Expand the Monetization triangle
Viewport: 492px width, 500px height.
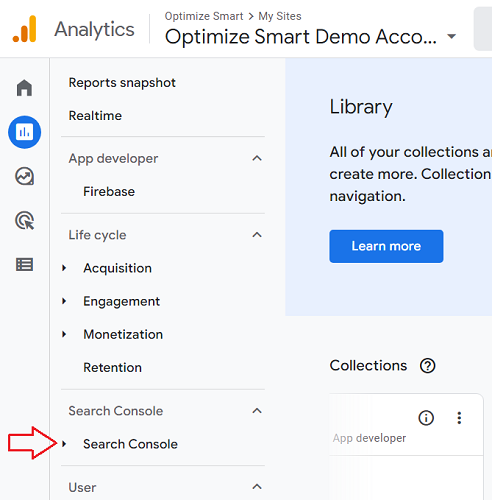(x=64, y=334)
